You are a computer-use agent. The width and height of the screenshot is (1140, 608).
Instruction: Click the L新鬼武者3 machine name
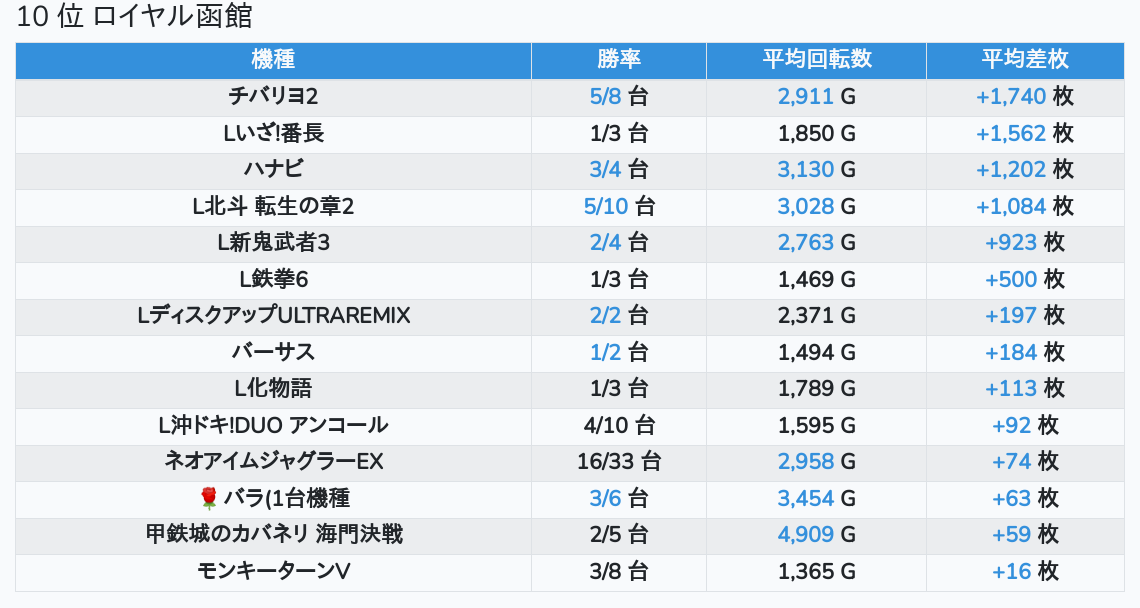[x=273, y=243]
